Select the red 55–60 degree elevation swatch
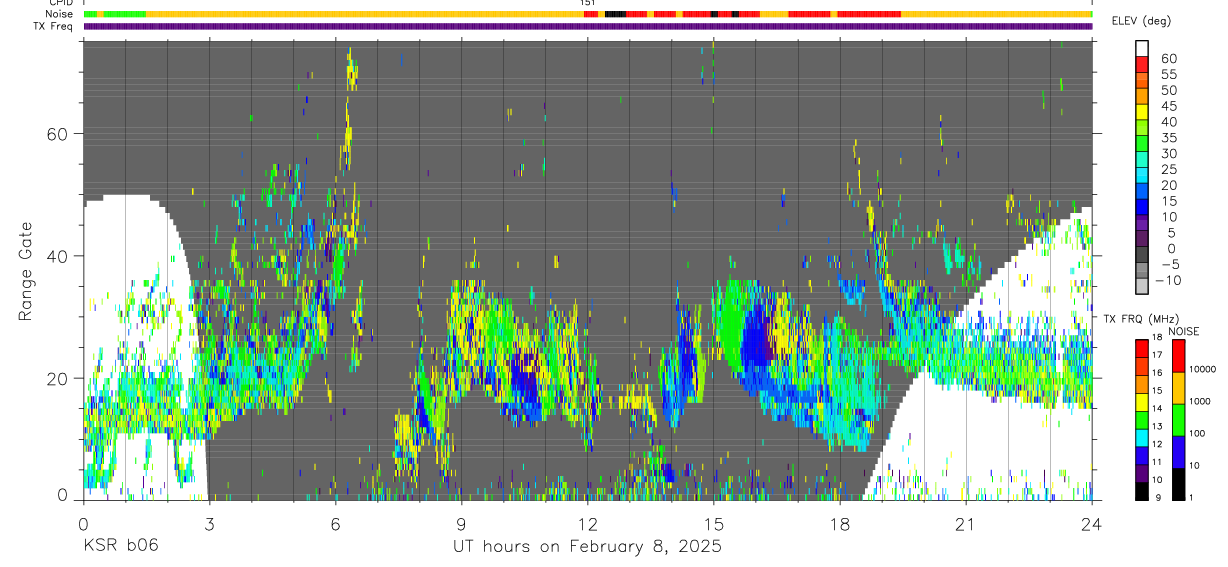The height and width of the screenshot is (567, 1228). (1142, 64)
